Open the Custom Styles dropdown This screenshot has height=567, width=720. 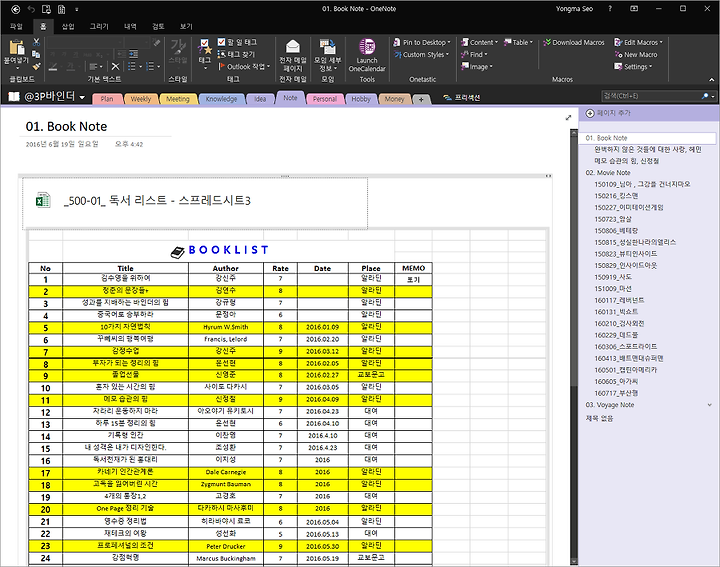click(422, 54)
